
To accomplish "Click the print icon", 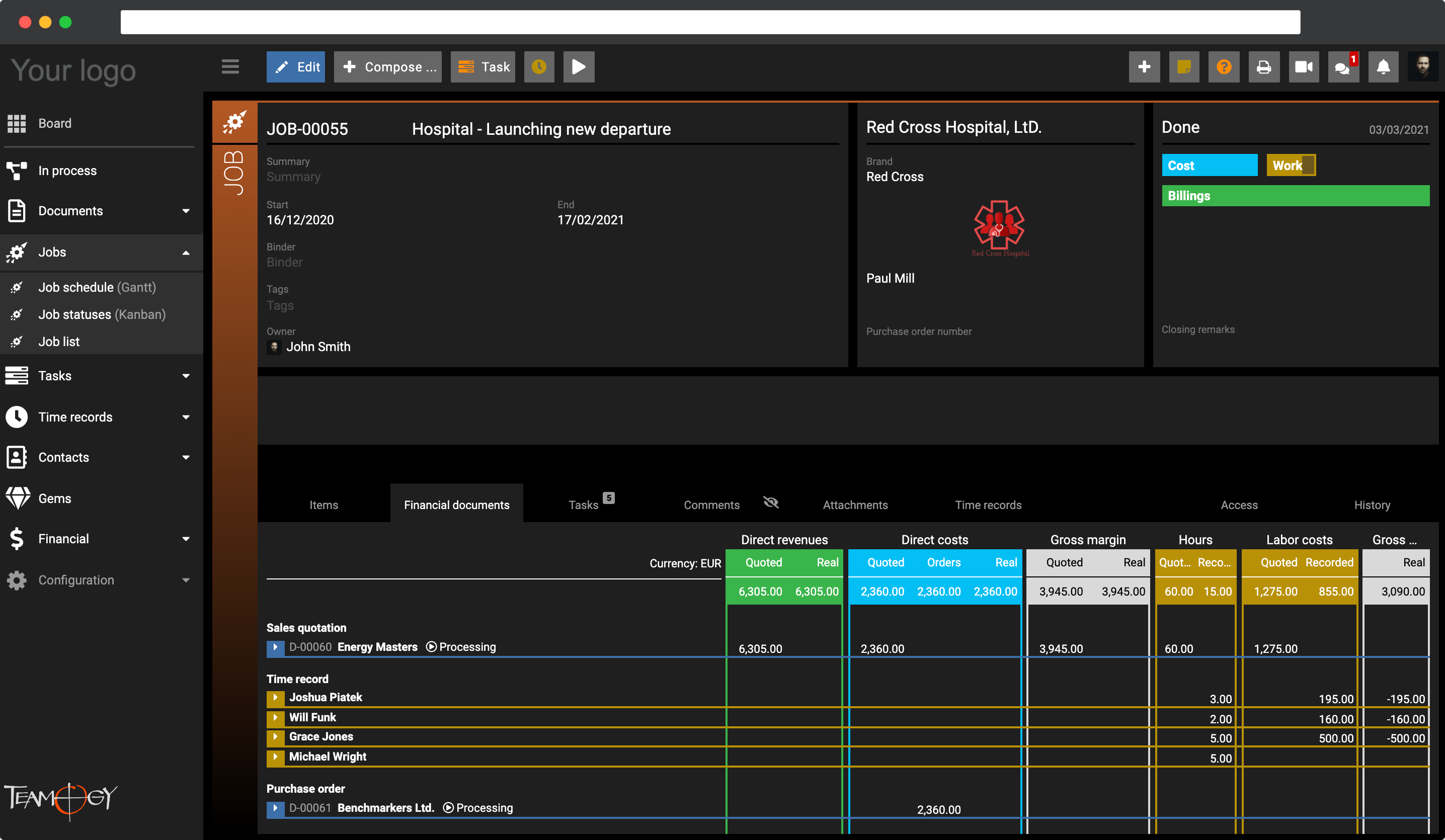I will pos(1264,67).
